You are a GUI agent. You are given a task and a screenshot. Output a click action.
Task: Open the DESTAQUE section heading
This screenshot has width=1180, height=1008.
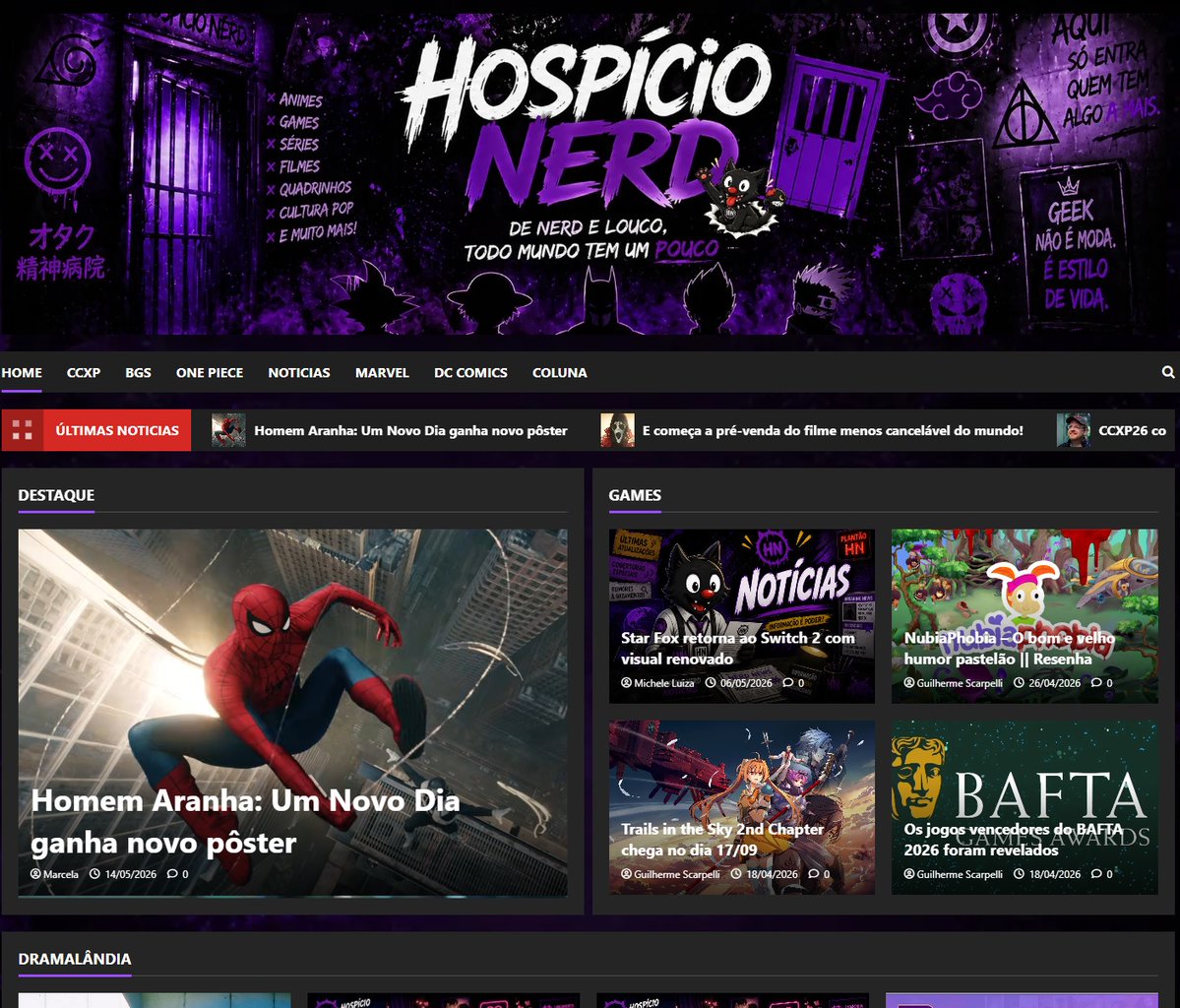pos(56,495)
